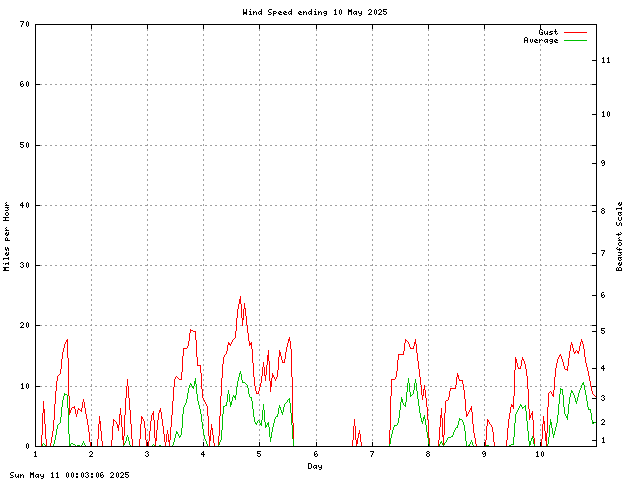Click the x-axis day label 10

click(x=540, y=454)
